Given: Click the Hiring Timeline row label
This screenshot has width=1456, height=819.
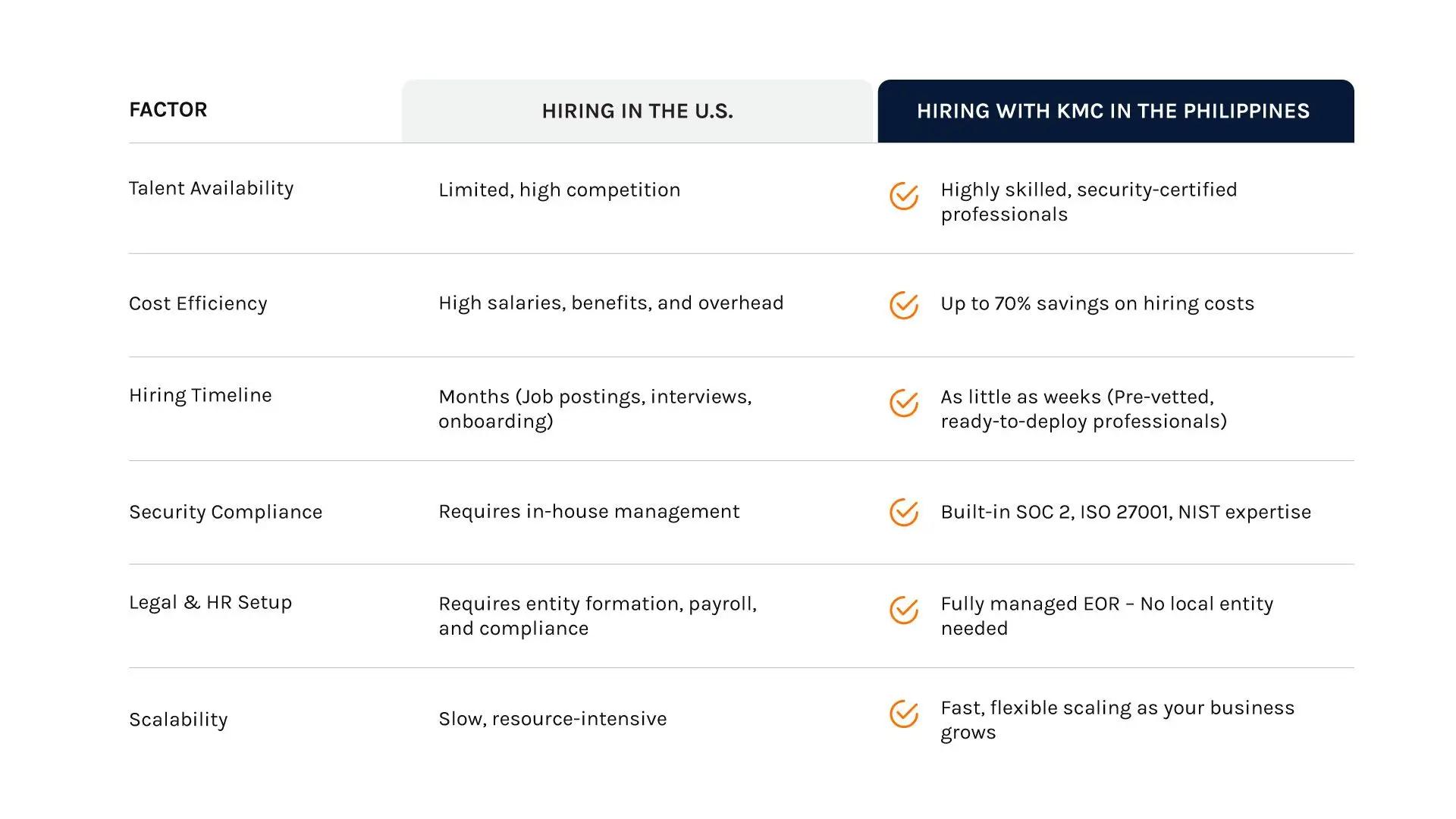Looking at the screenshot, I should point(200,396).
